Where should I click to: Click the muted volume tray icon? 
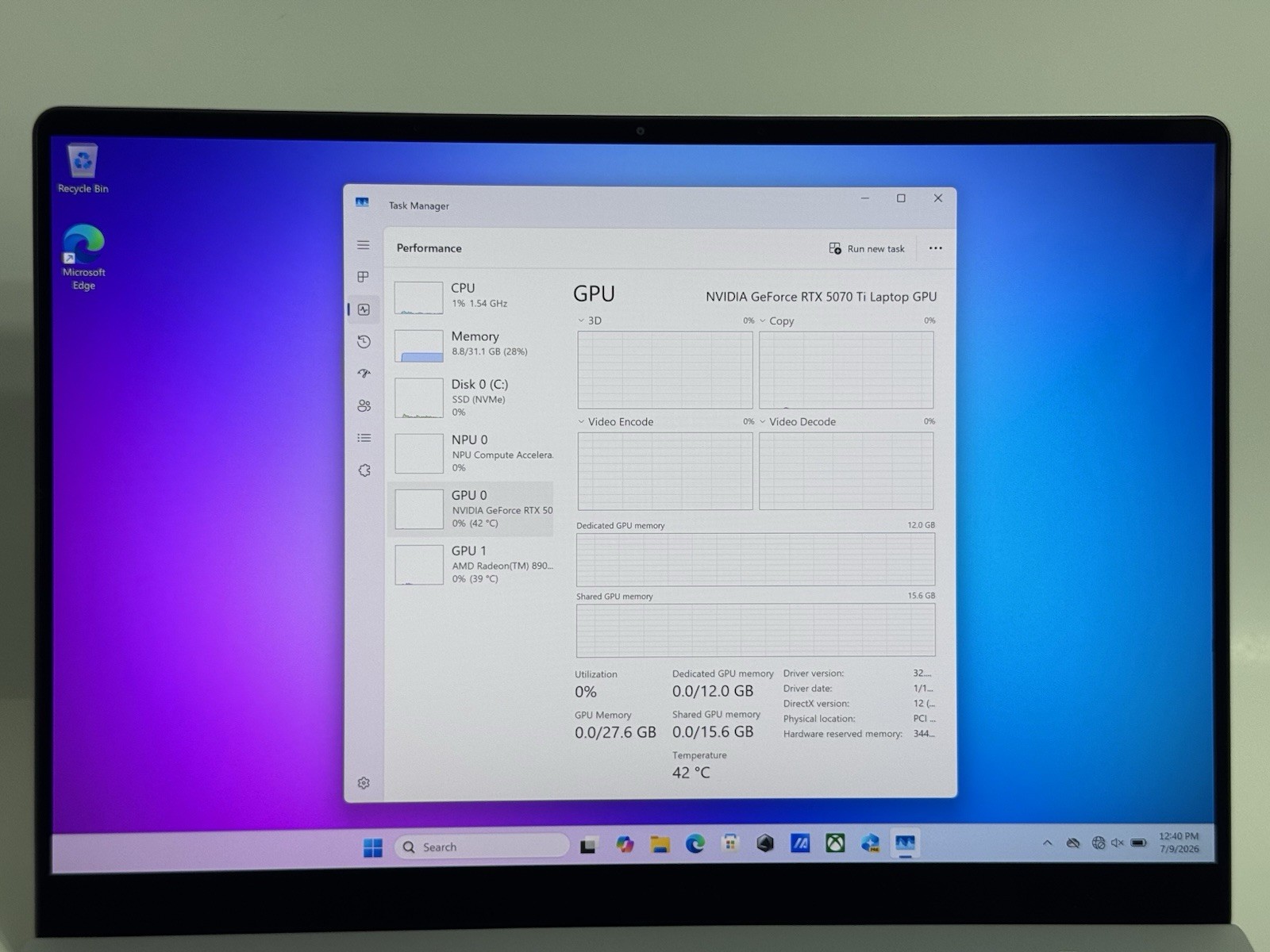pyautogui.click(x=1118, y=843)
